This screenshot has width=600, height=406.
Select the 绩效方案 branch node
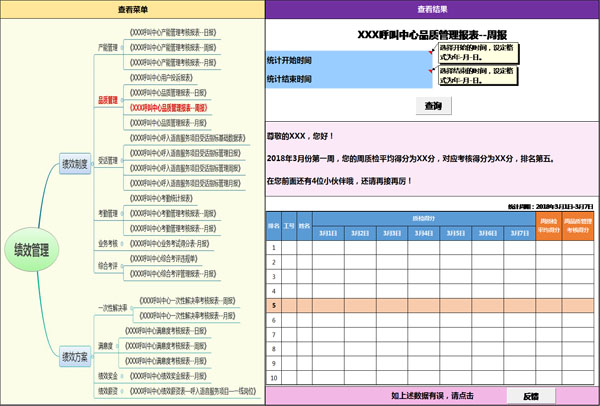coord(75,355)
